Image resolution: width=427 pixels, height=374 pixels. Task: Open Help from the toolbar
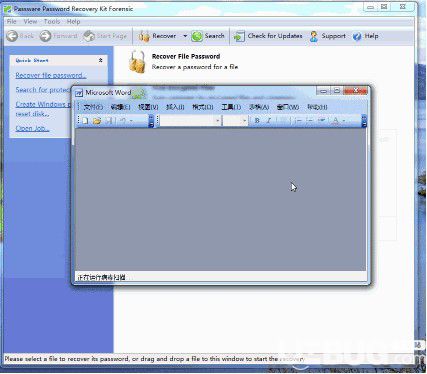(366, 36)
